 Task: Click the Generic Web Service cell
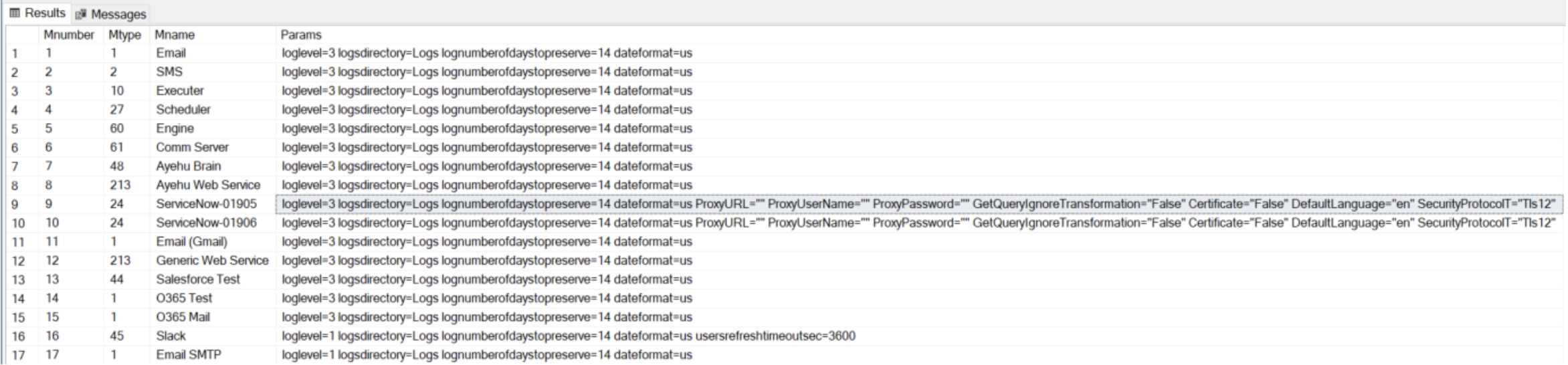point(213,261)
